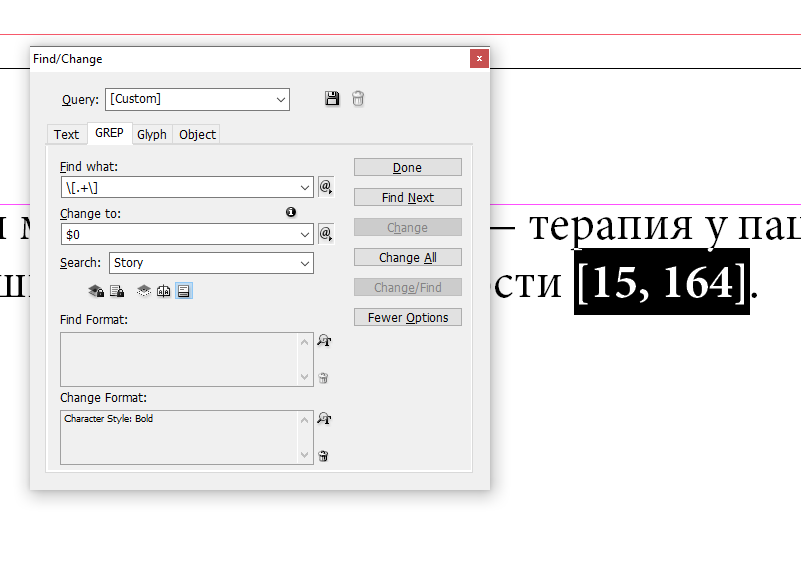Image resolution: width=801 pixels, height=562 pixels.
Task: Click the Delete Query trash icon
Action: coord(358,99)
